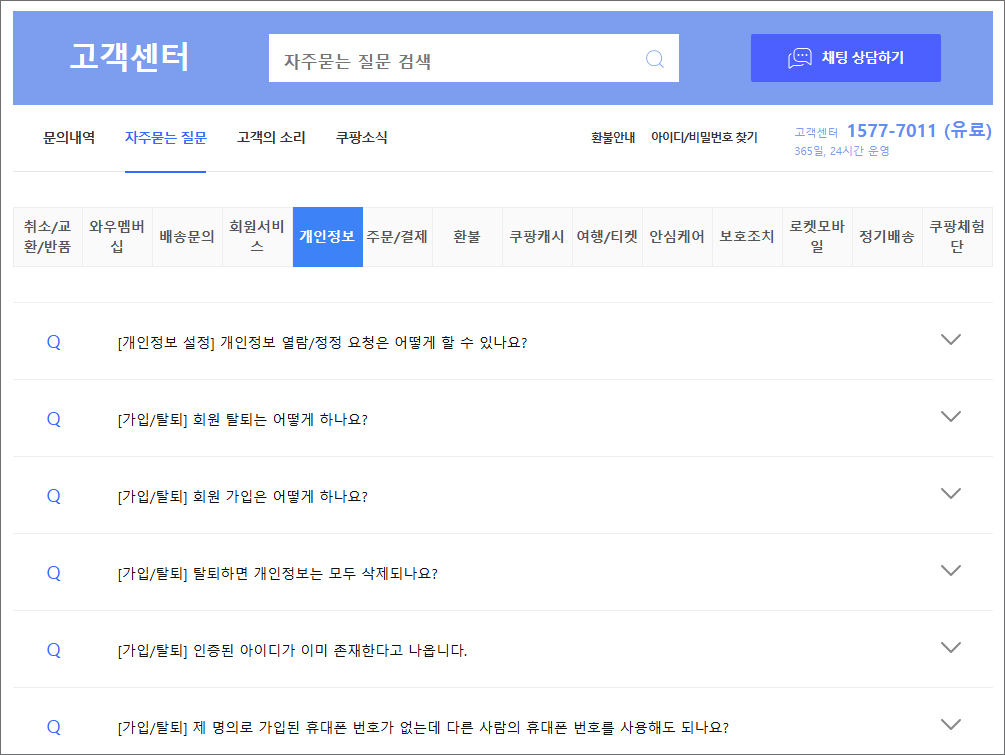Select the 보호조치 category
Image resolution: width=1005 pixels, height=755 pixels.
click(x=747, y=236)
